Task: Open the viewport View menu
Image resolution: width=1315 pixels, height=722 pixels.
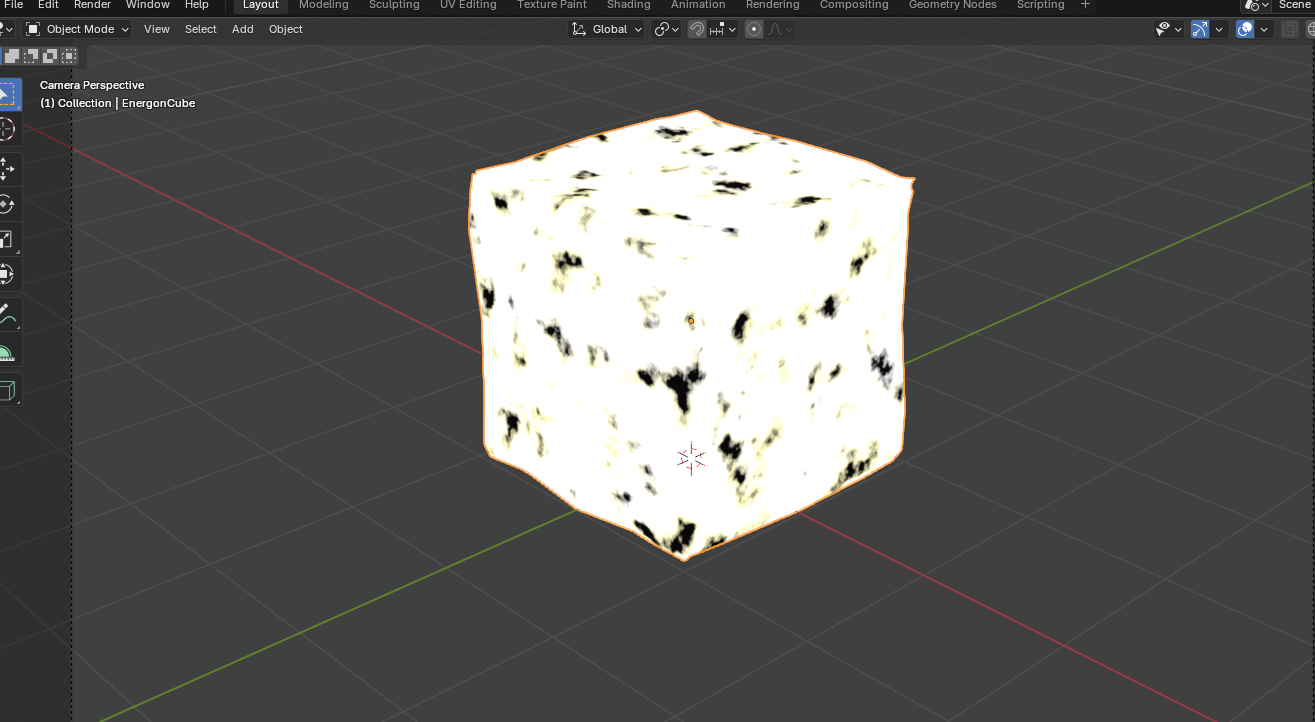Action: (x=157, y=29)
